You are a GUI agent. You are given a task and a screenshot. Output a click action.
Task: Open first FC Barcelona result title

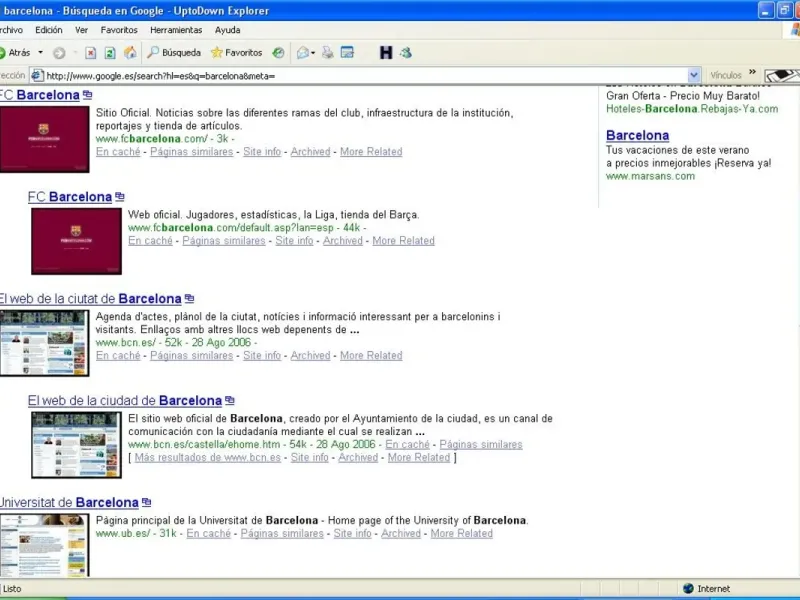pyautogui.click(x=40, y=95)
